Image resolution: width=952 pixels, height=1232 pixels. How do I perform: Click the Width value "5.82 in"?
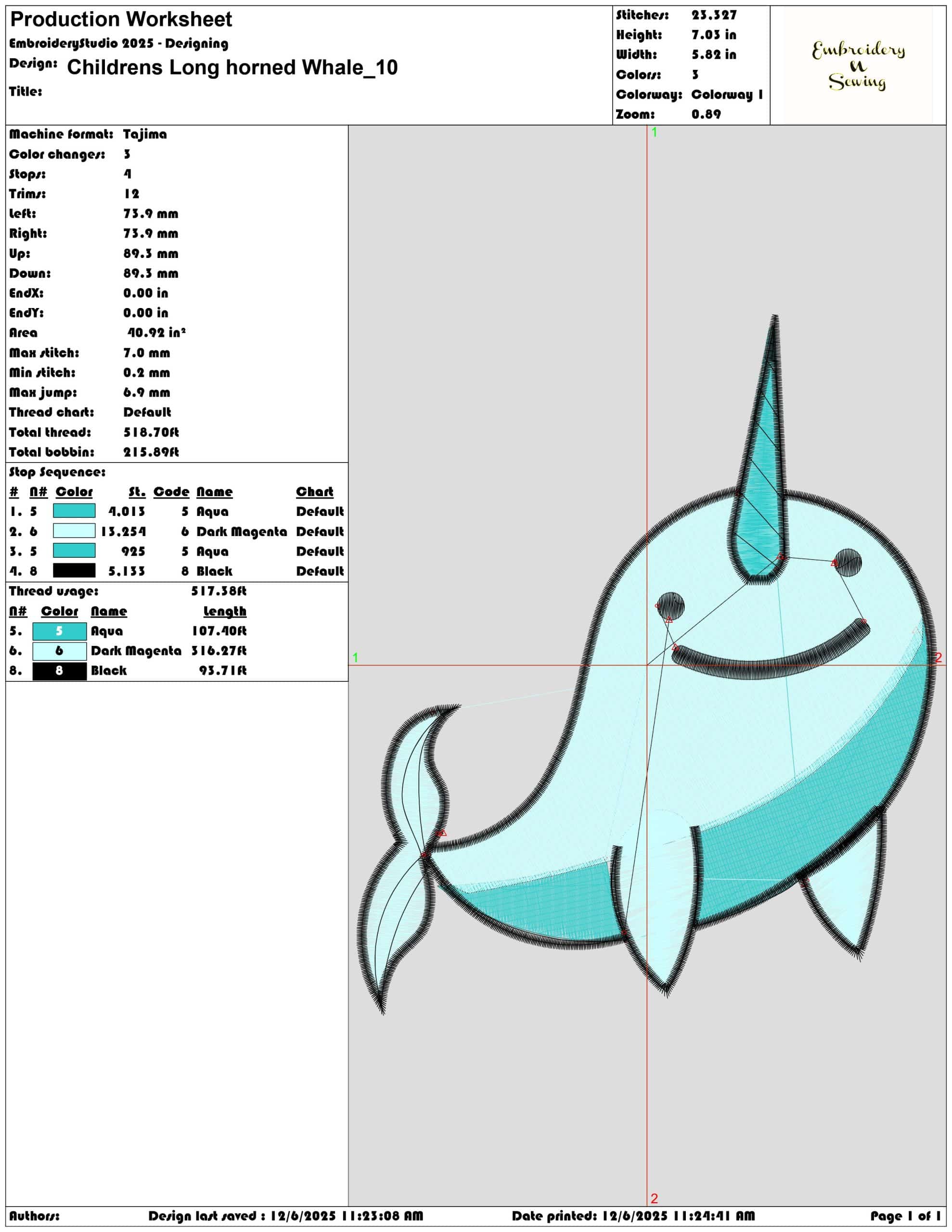pos(714,55)
